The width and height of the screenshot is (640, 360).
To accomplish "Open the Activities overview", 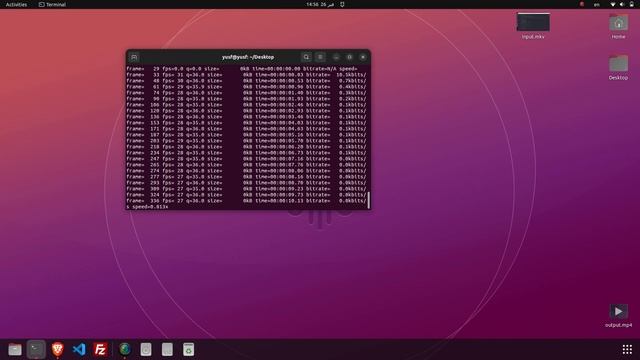I will coord(16,4).
